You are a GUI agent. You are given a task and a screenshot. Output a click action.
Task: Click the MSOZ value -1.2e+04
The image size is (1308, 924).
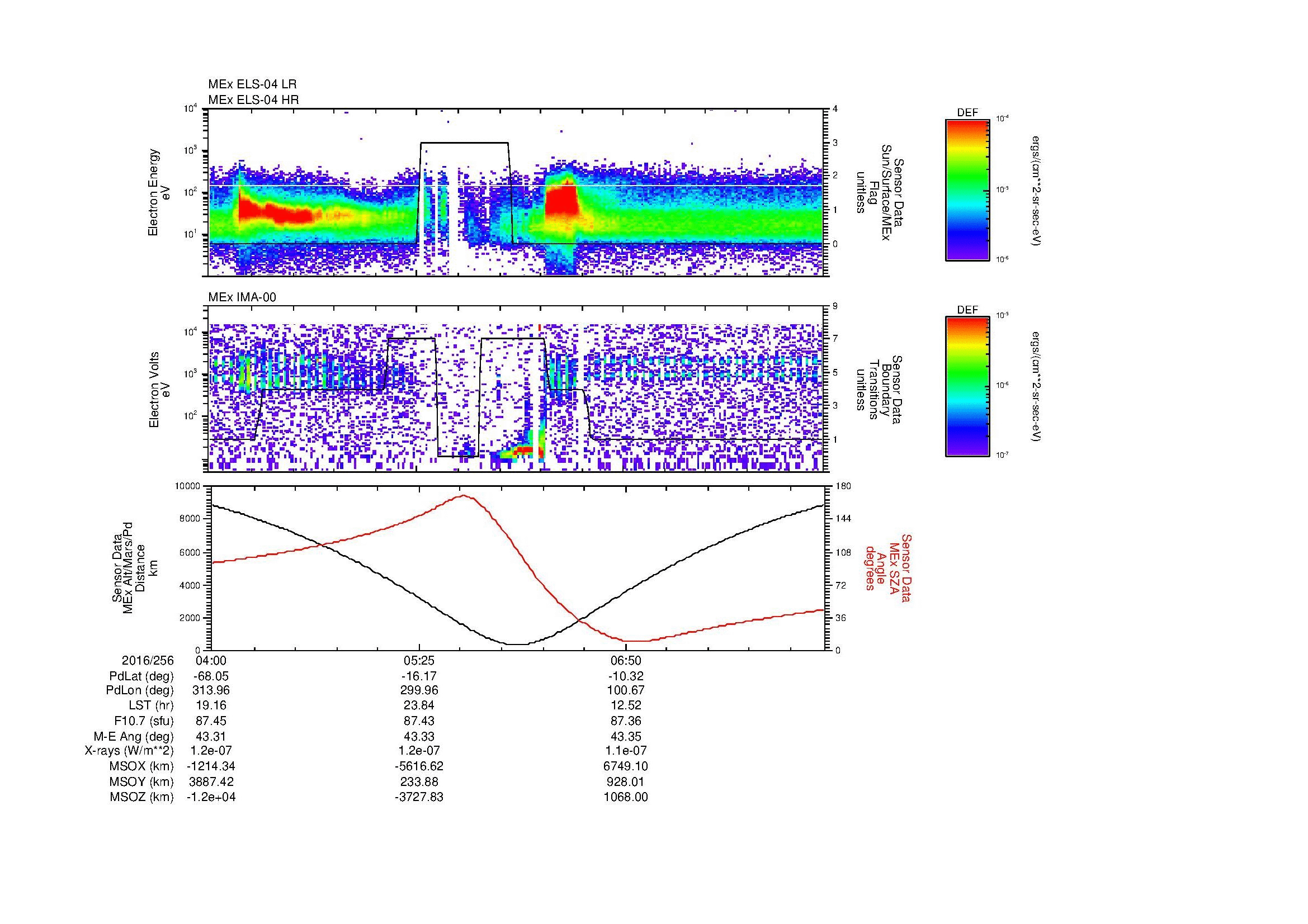click(211, 797)
